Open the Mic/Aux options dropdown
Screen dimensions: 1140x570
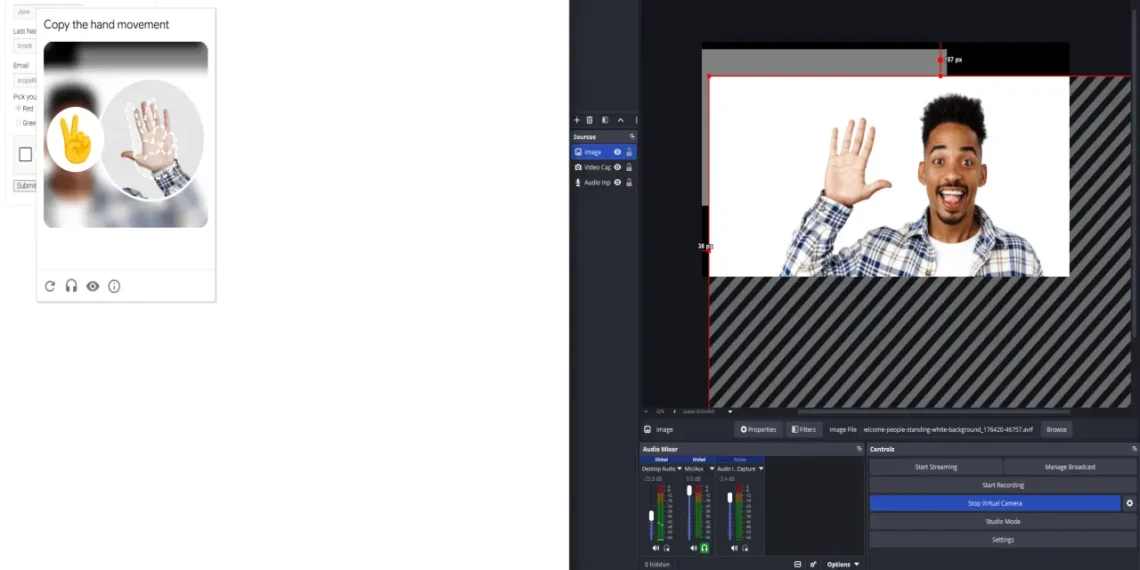(x=712, y=469)
